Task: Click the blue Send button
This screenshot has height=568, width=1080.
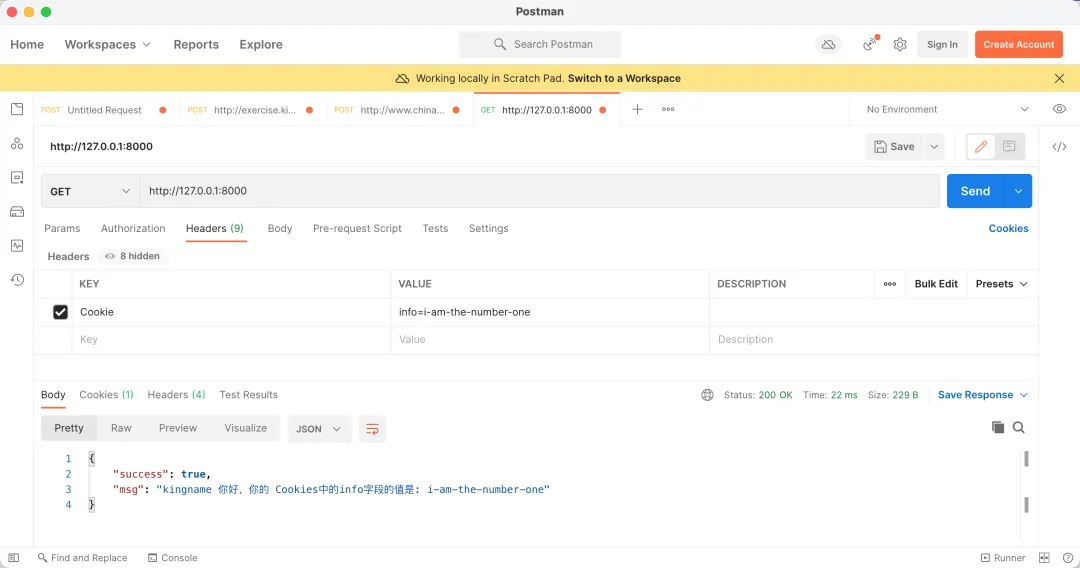Action: tap(976, 191)
